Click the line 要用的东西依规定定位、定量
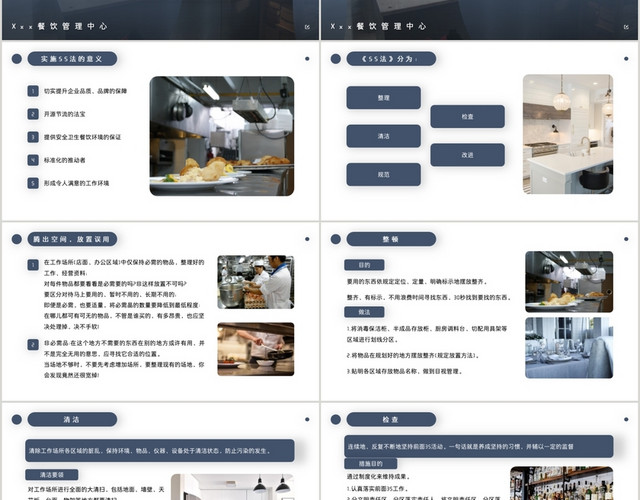The width and height of the screenshot is (640, 500). pos(417,281)
